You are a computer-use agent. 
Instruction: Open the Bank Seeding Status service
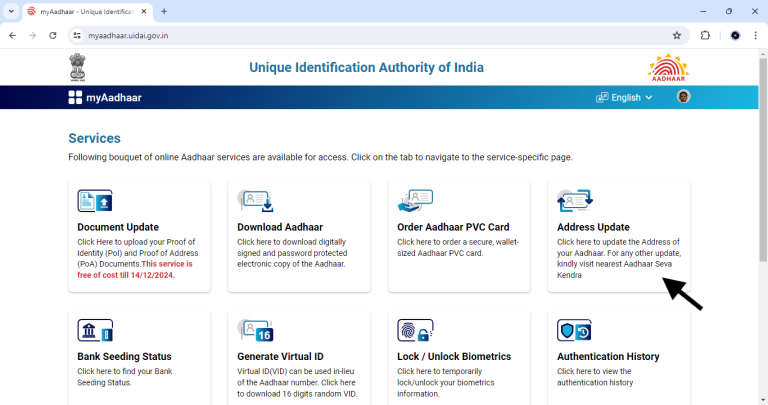[x=140, y=357]
